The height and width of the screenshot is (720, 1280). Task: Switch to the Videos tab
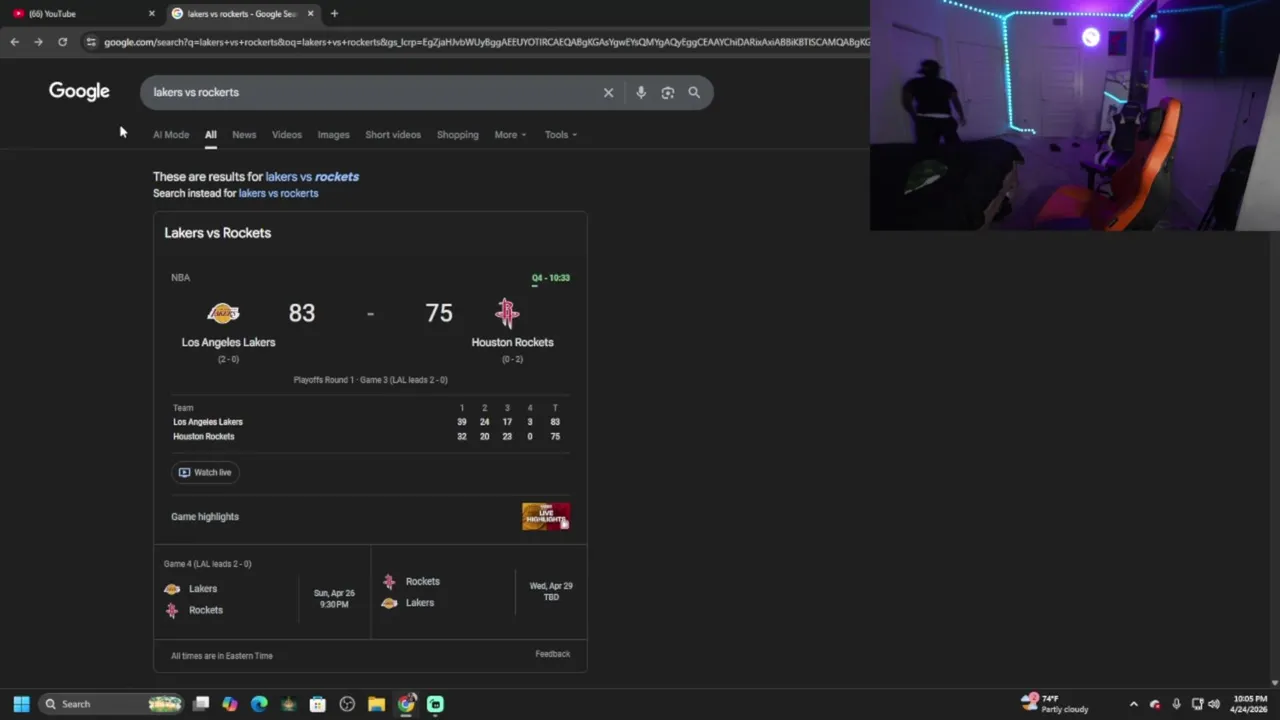286,134
